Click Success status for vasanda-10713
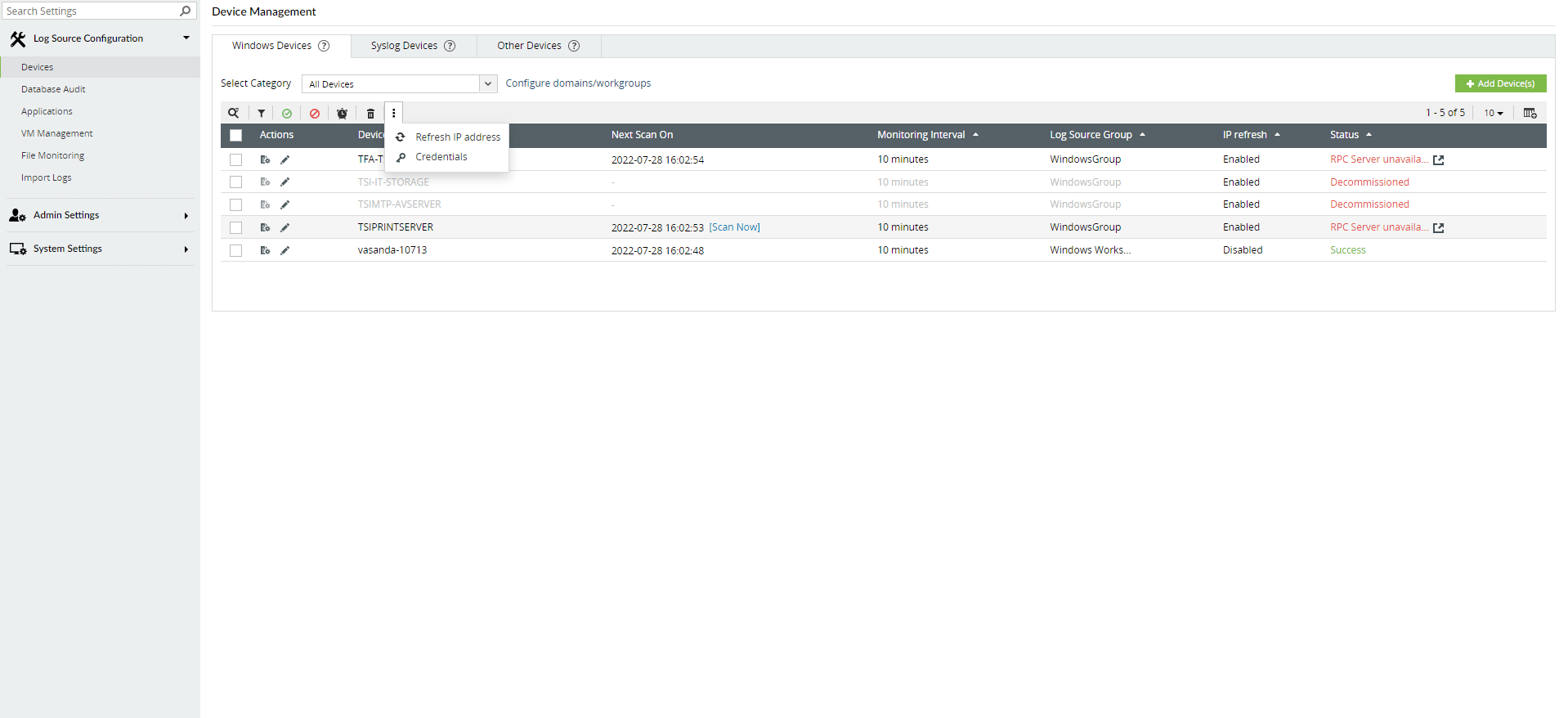 [x=1347, y=250]
